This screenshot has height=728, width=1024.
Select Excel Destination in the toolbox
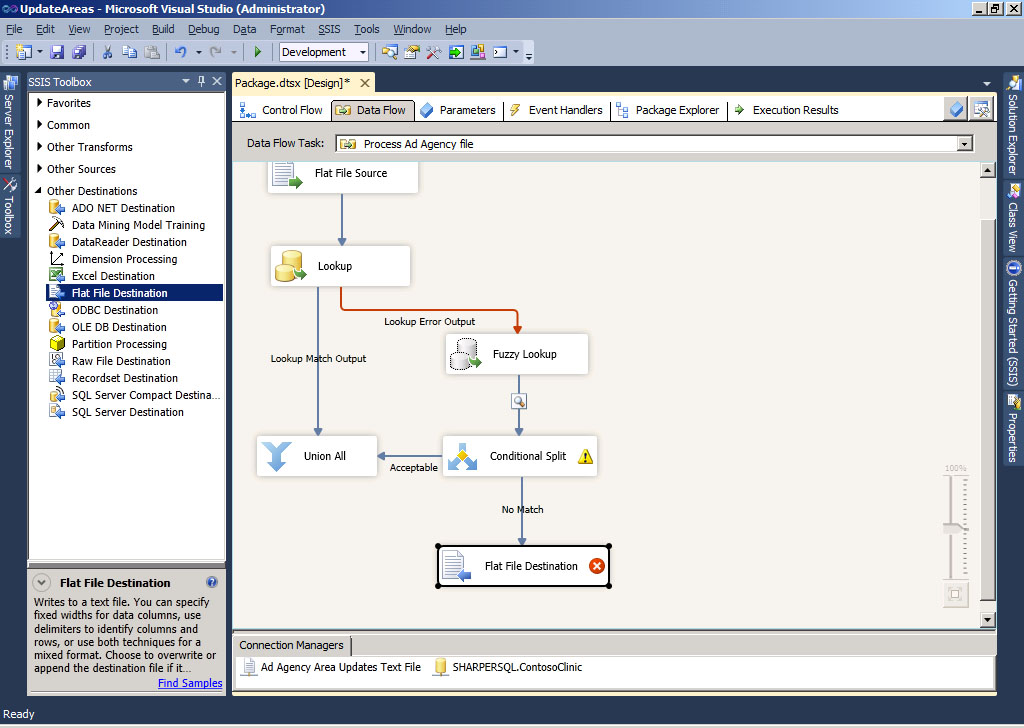113,276
